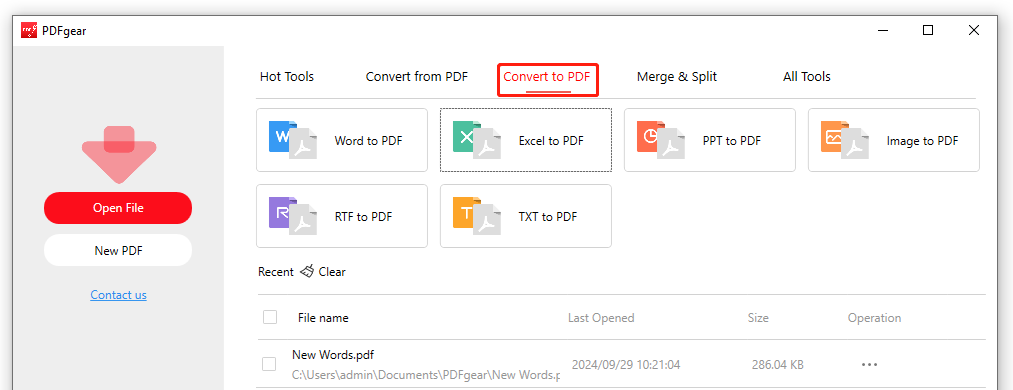Click the C:\Users\admin\Documents file path
The image size is (1013, 390).
coord(426,375)
